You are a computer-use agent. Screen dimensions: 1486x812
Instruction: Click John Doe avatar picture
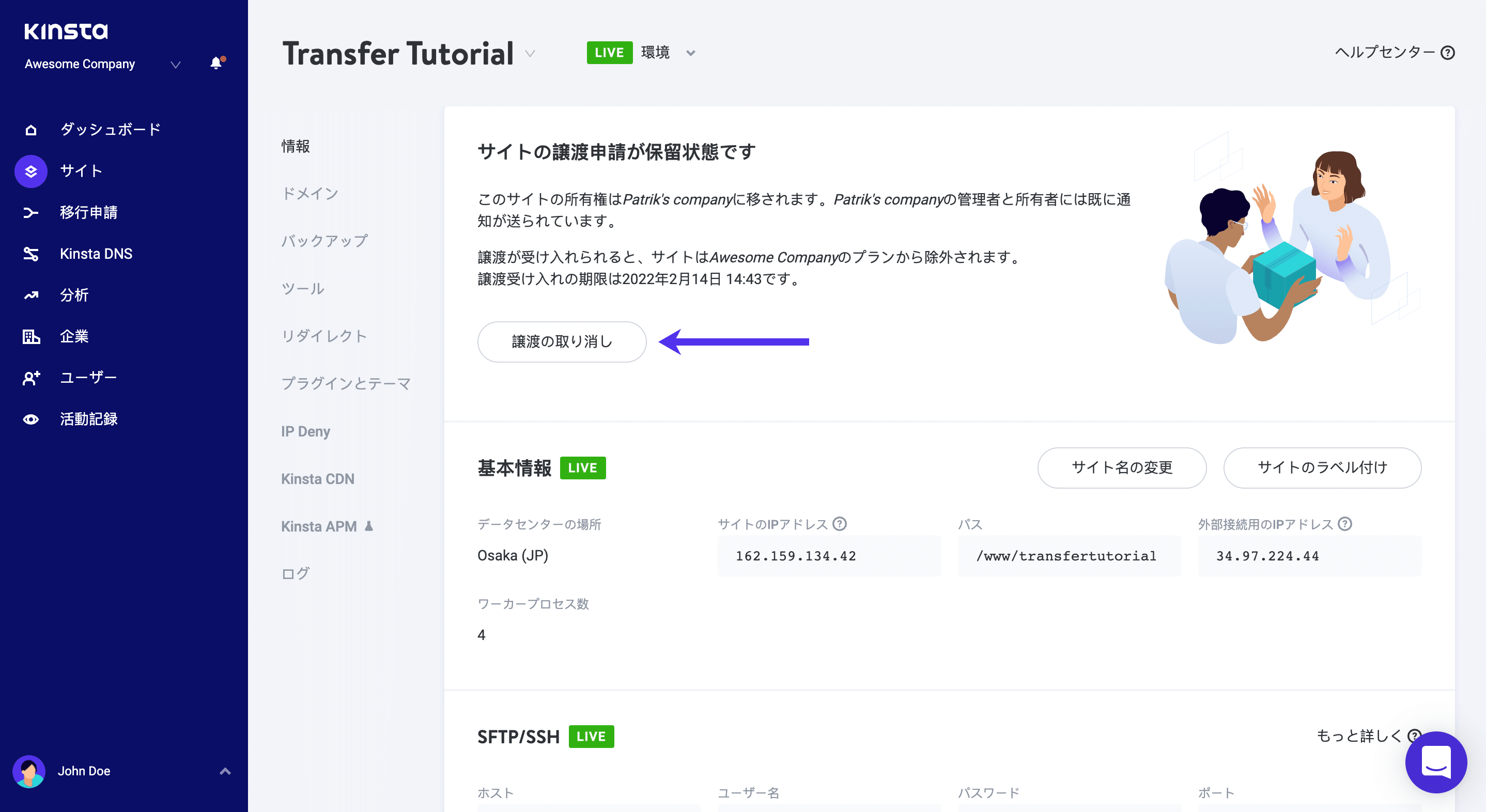click(29, 771)
